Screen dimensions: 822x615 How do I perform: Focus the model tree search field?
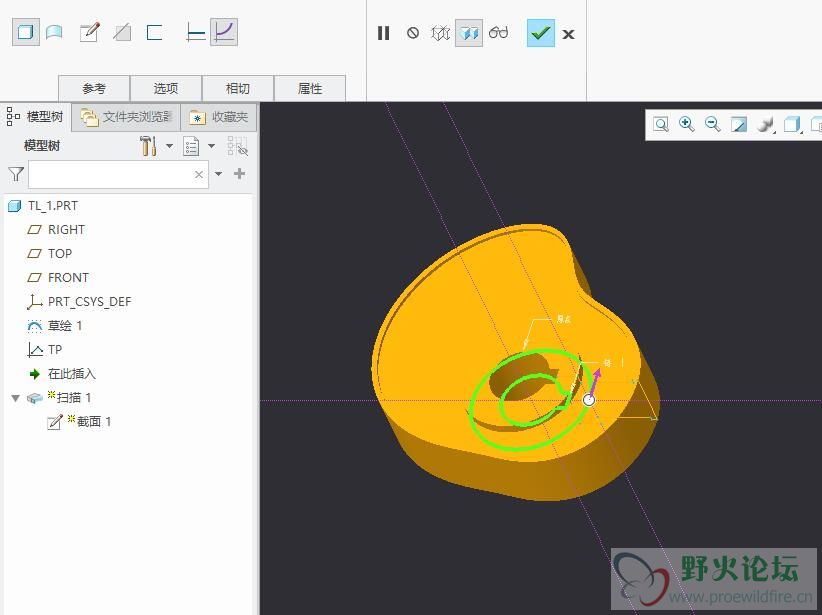(x=118, y=175)
